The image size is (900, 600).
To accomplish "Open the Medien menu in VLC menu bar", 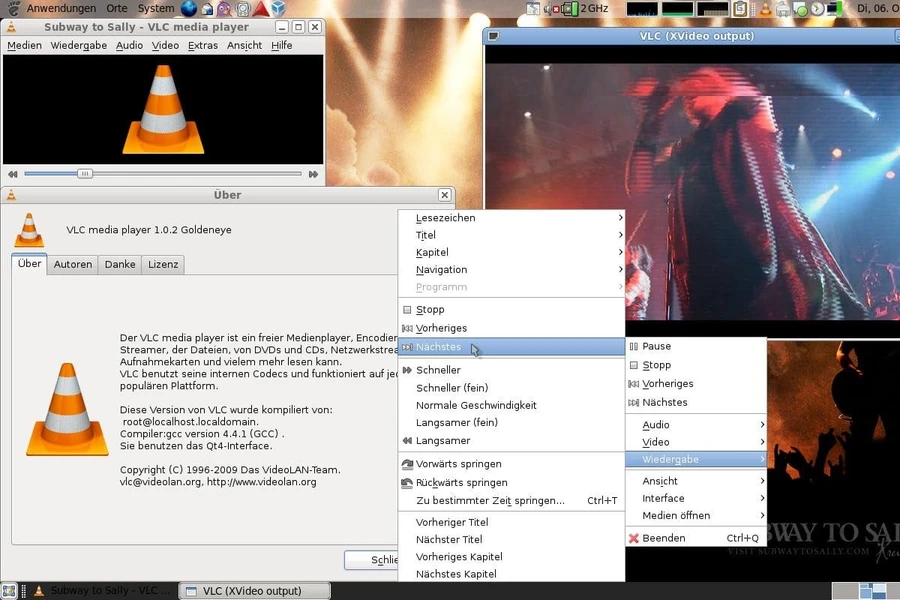I will 24,45.
